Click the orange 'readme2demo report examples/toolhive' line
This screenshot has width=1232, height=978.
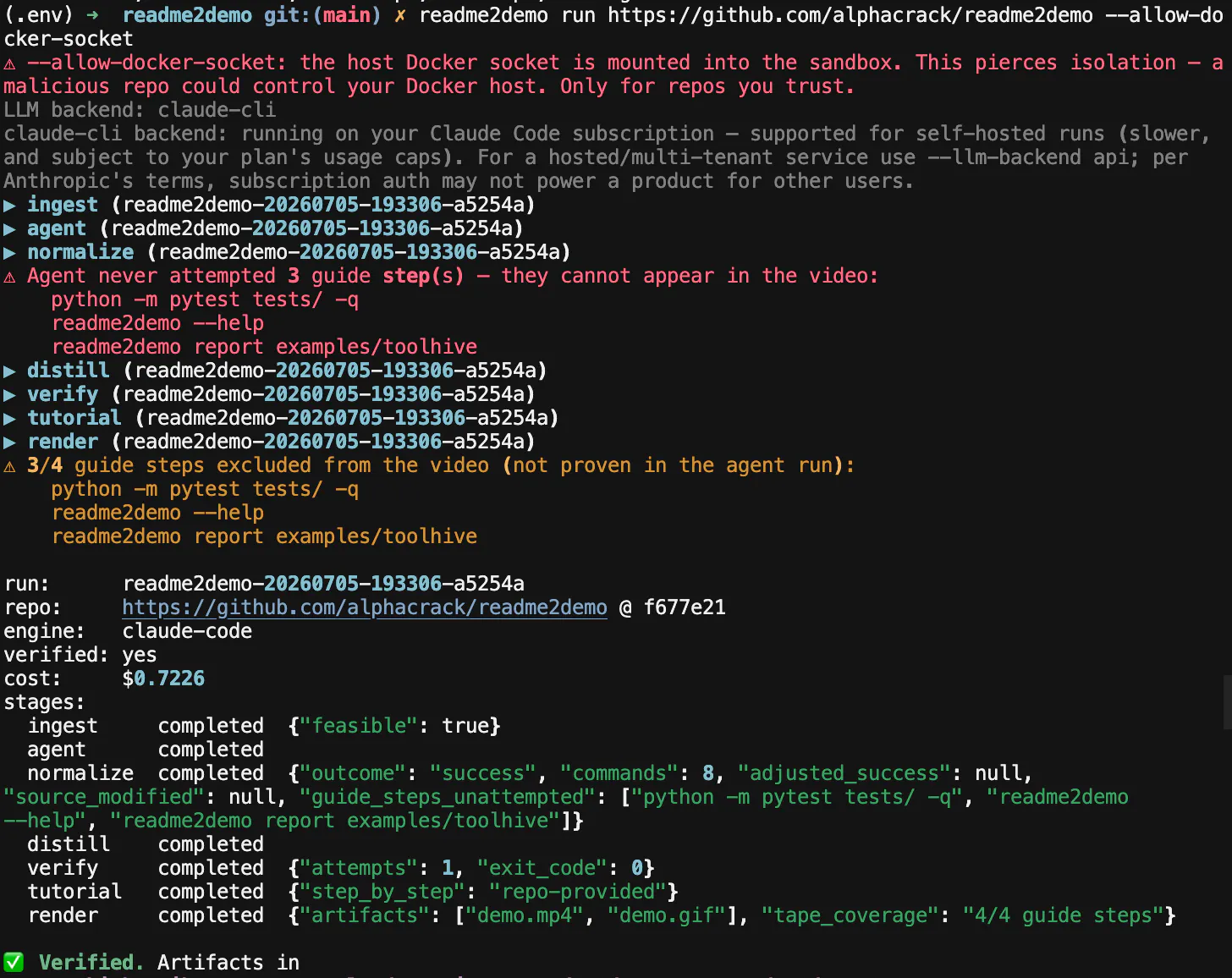[264, 536]
